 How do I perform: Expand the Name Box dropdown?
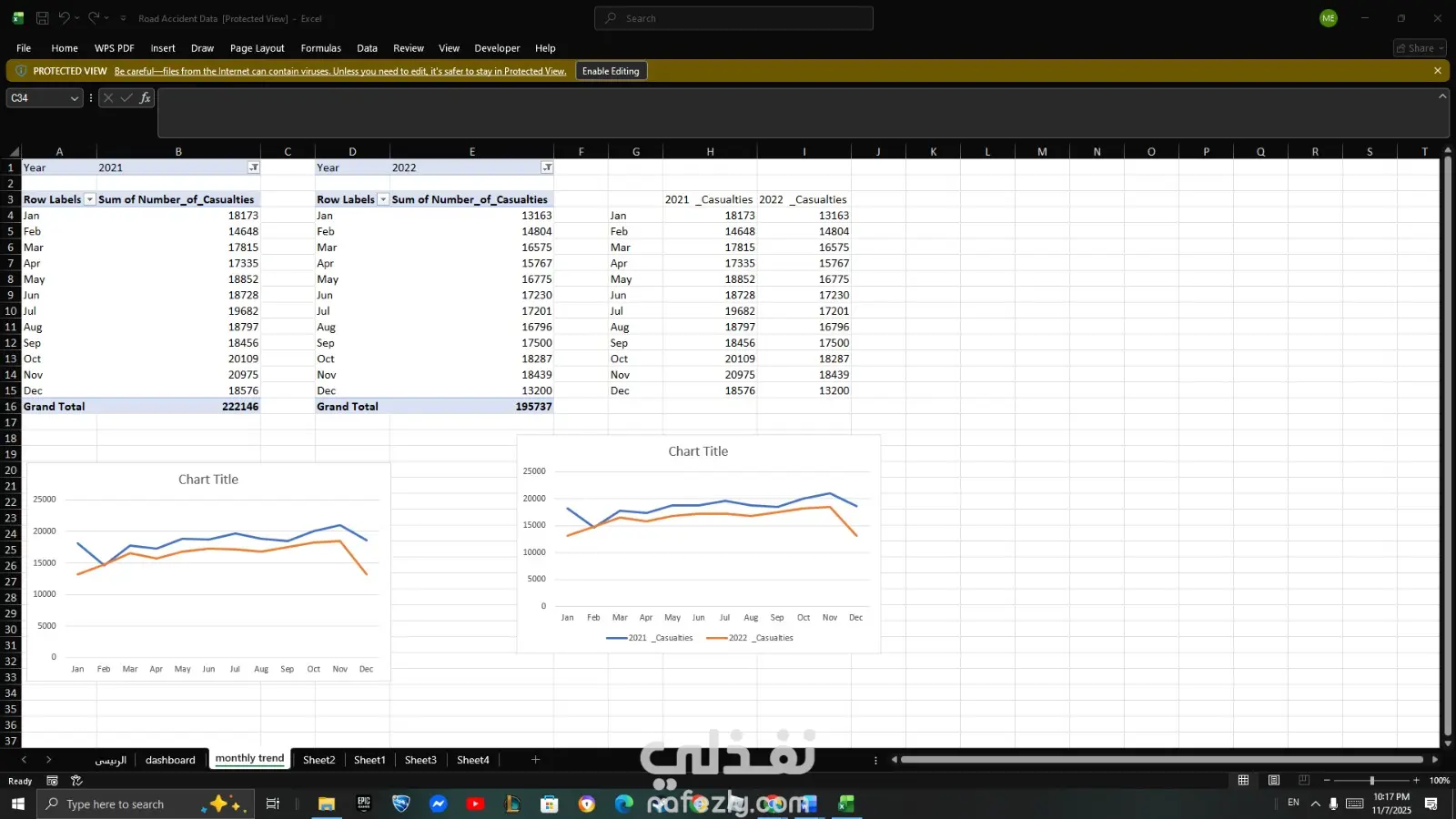point(75,98)
